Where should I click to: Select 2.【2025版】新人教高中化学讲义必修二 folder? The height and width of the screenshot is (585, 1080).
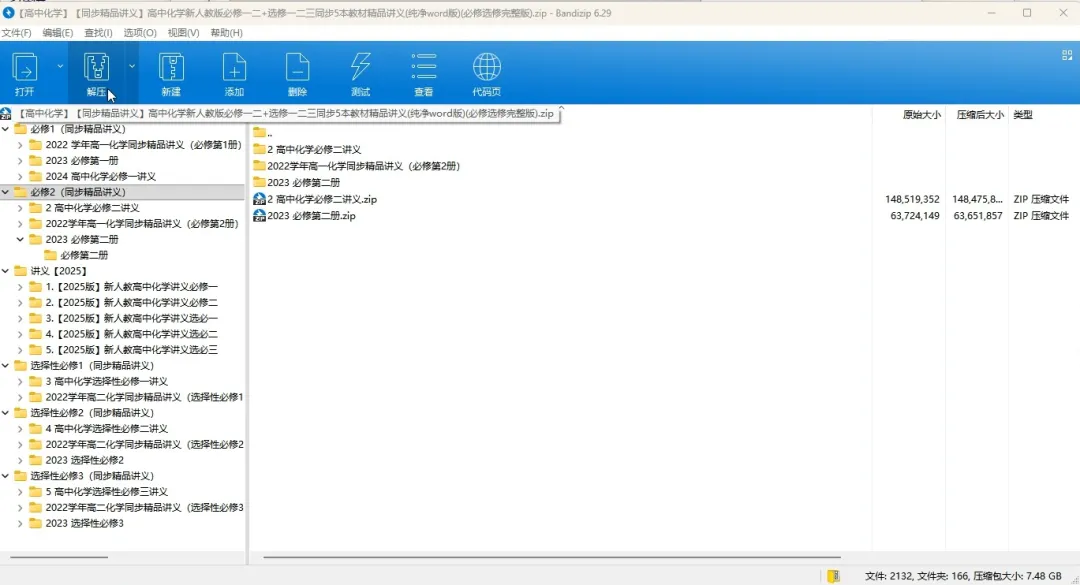(132, 302)
